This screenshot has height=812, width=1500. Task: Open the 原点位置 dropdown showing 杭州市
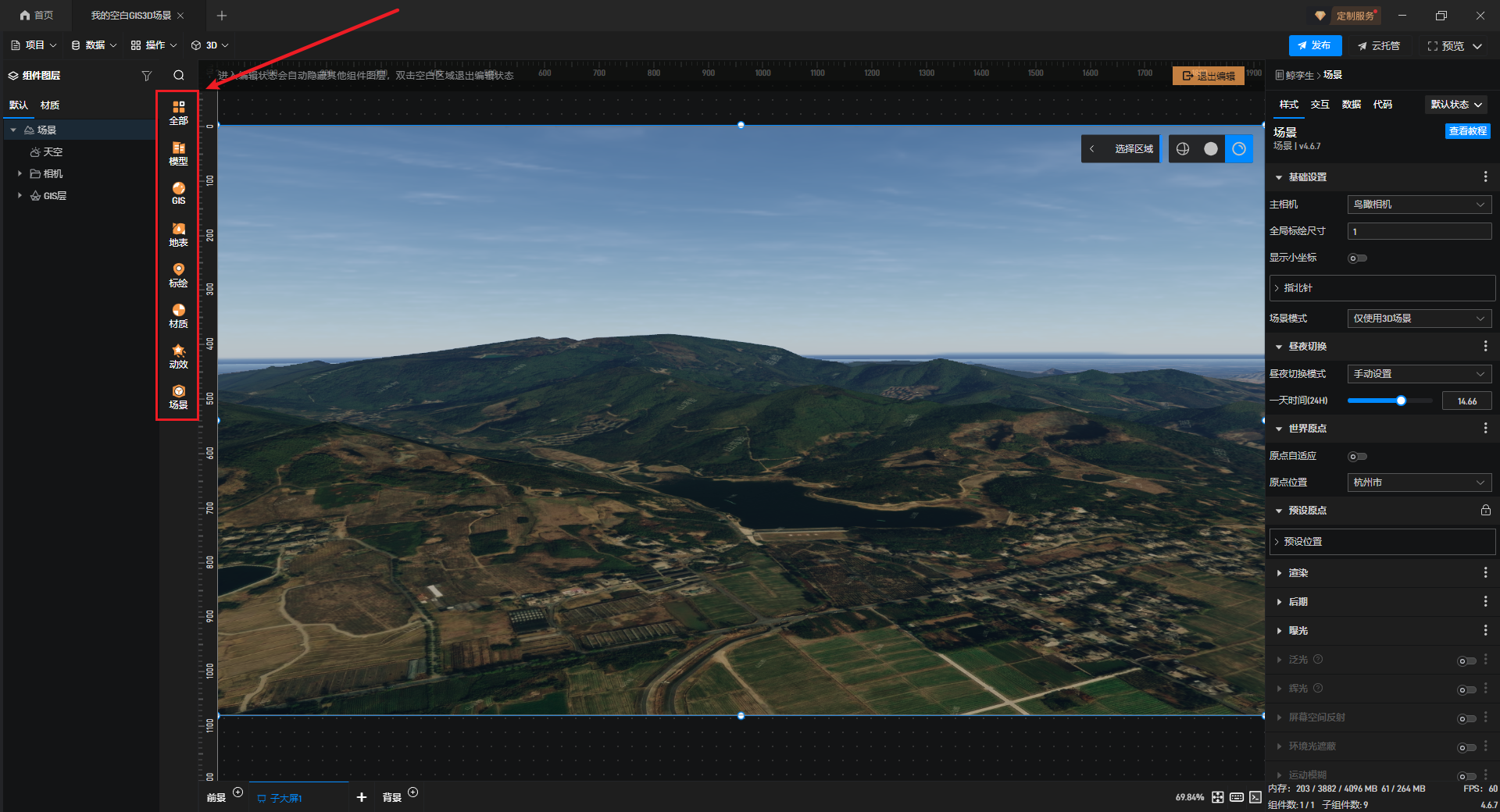click(x=1419, y=483)
